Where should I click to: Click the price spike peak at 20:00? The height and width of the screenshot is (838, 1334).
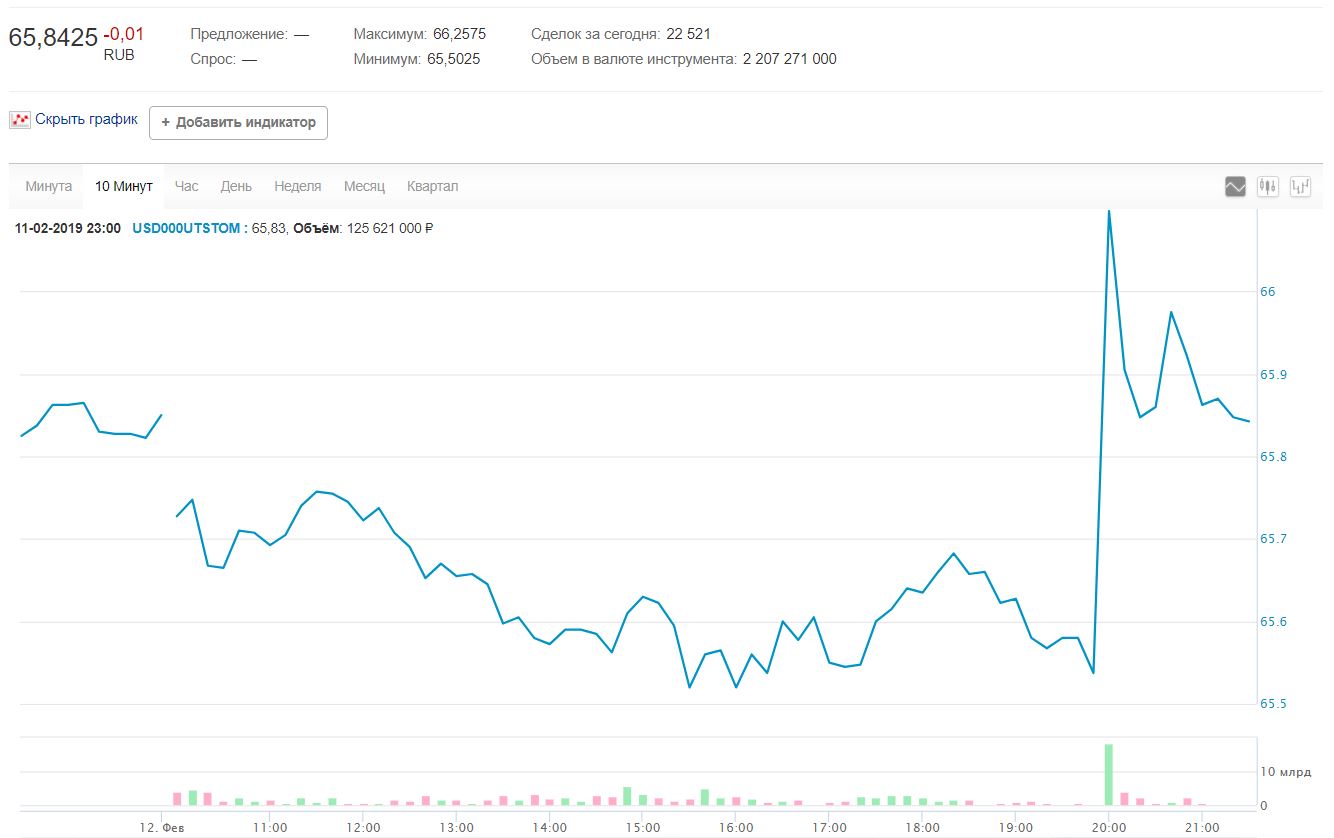click(1108, 213)
